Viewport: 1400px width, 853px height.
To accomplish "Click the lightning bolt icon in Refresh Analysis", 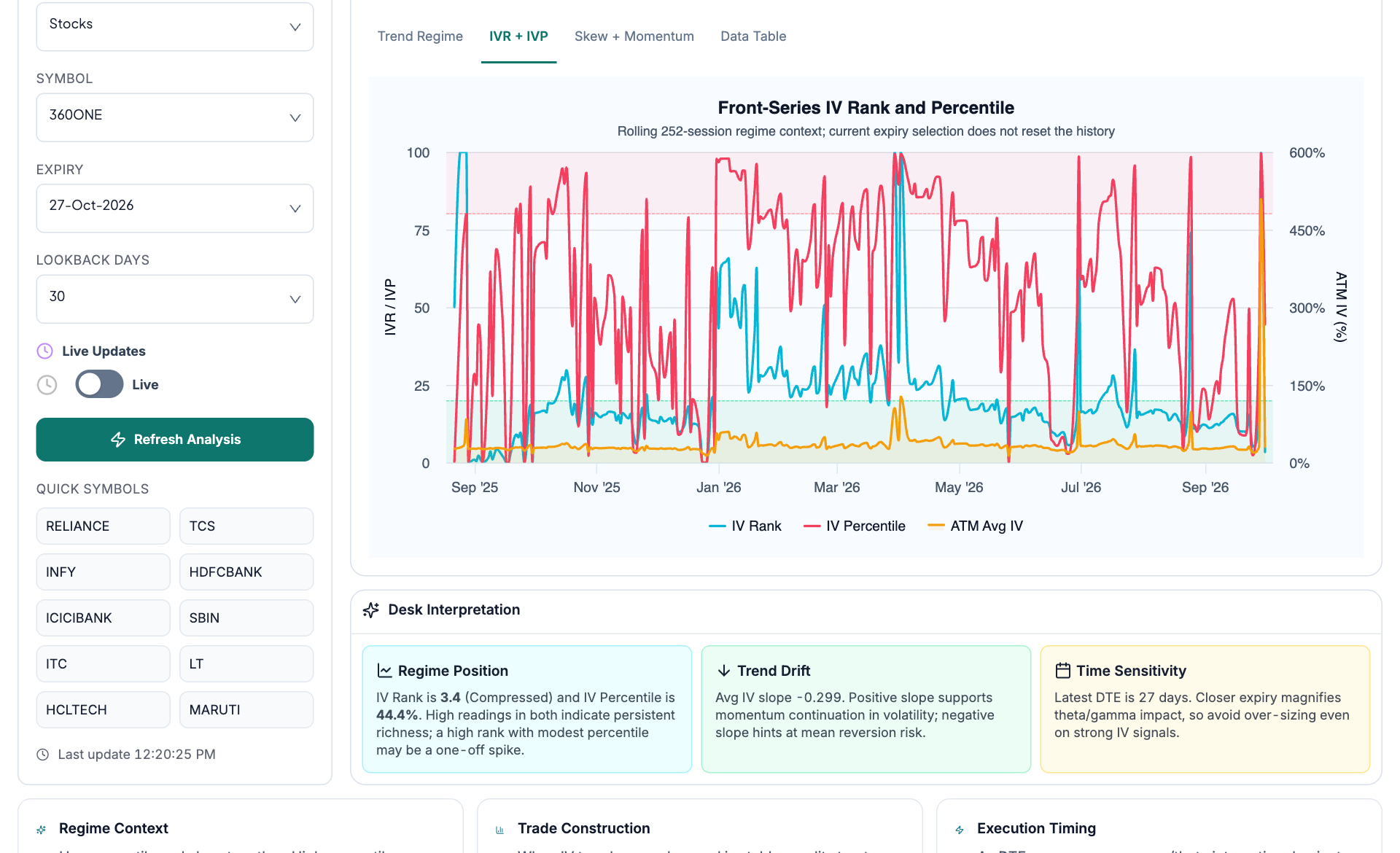I will (118, 439).
